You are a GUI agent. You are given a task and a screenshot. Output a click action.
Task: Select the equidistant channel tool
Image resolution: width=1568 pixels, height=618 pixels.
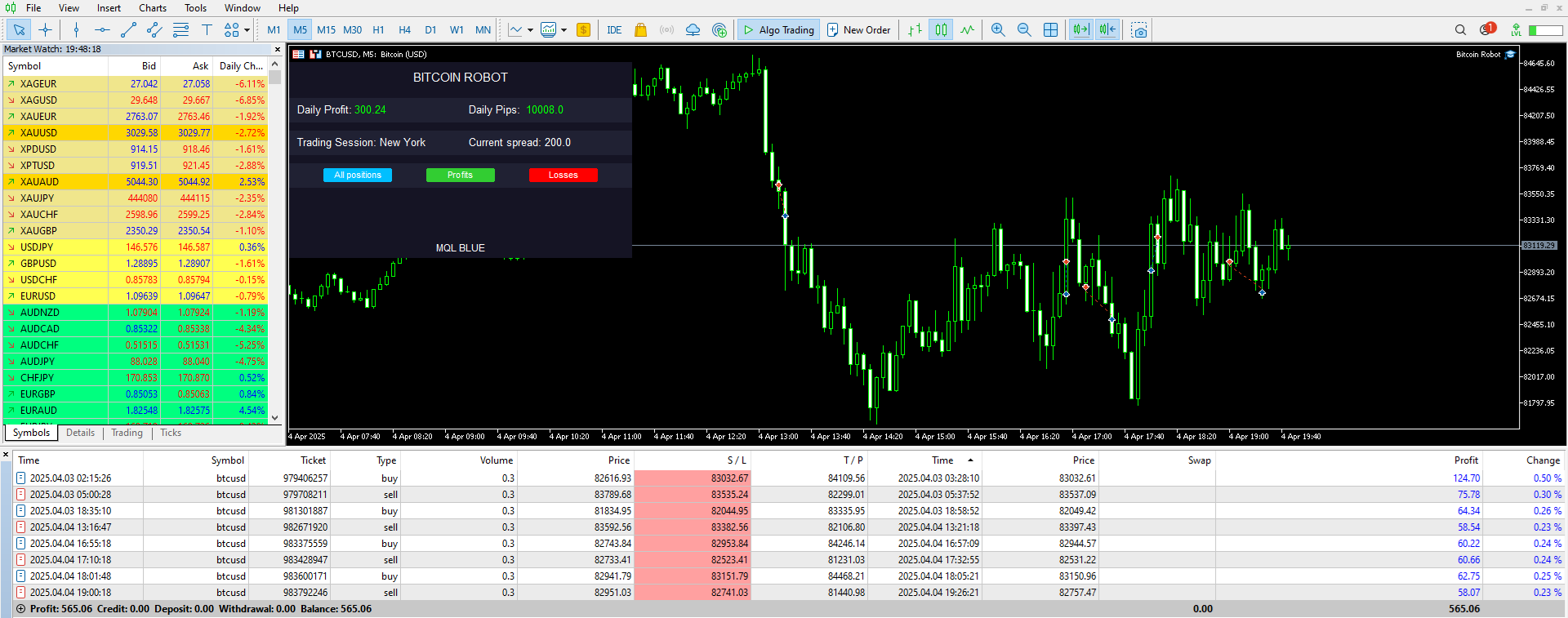[154, 30]
